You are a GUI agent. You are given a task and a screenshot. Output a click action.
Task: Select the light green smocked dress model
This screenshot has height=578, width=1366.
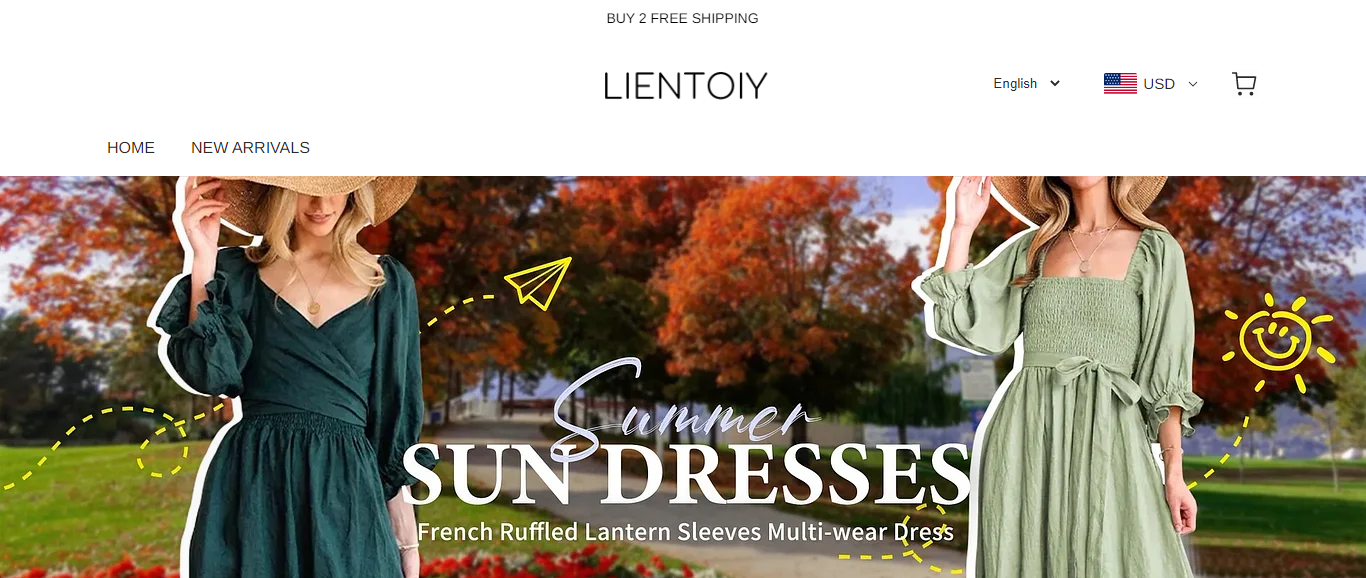click(1075, 400)
